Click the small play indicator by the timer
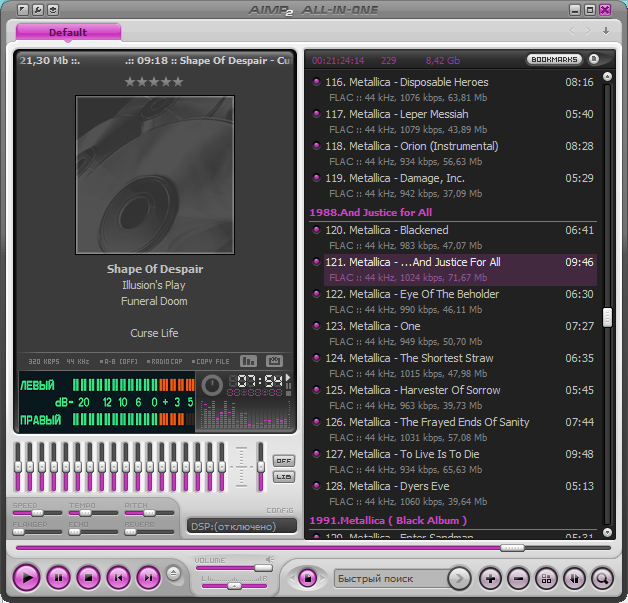Image resolution: width=628 pixels, height=603 pixels. point(288,378)
